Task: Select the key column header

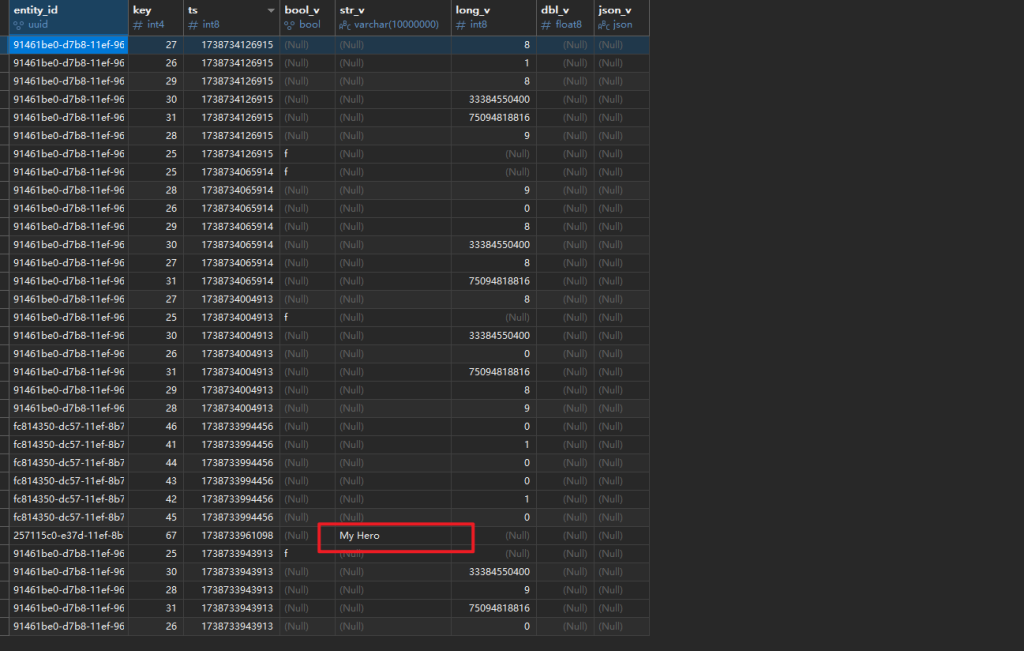Action: click(x=156, y=18)
